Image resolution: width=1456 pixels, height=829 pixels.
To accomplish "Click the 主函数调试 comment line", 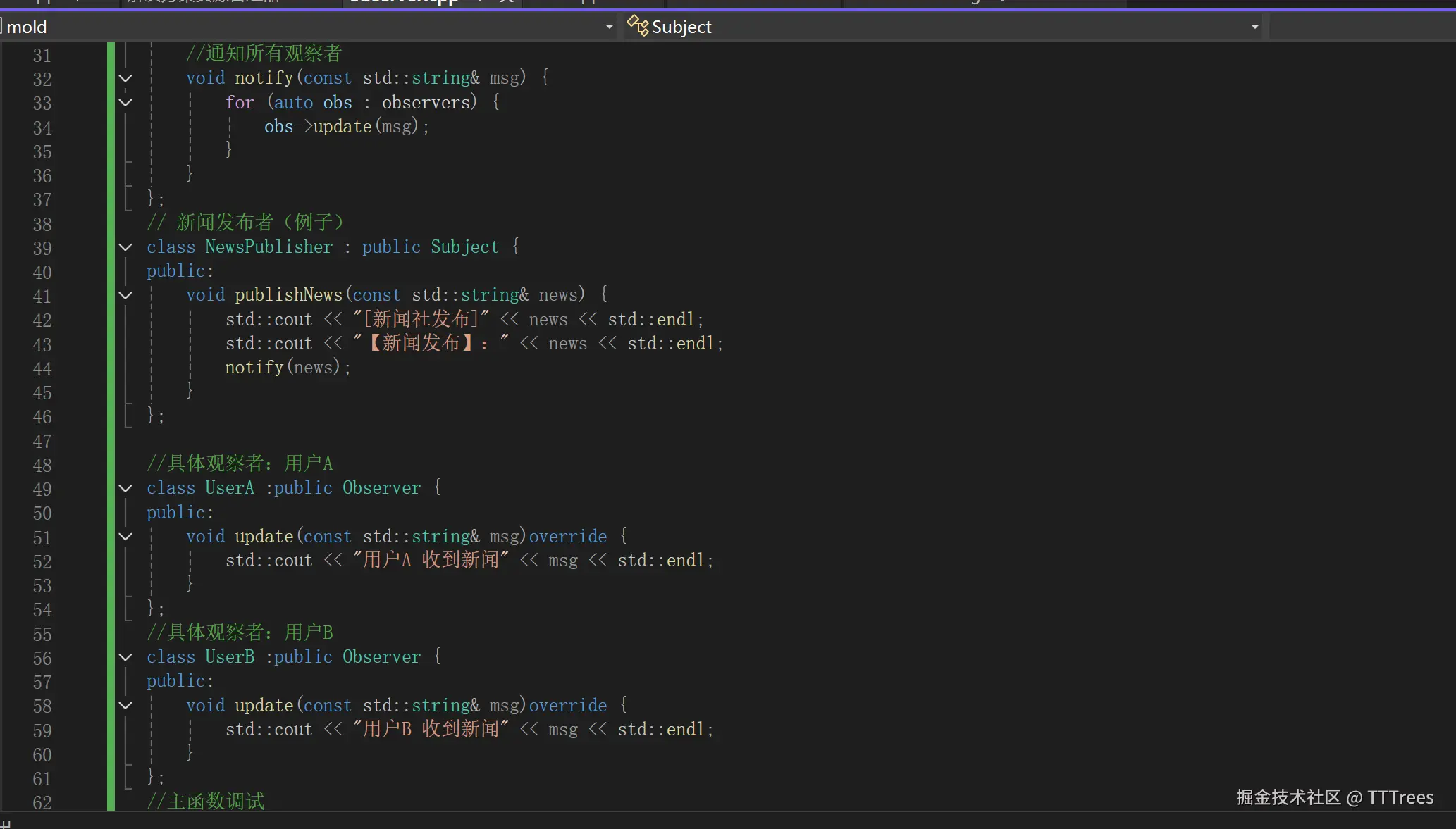I will pyautogui.click(x=205, y=802).
